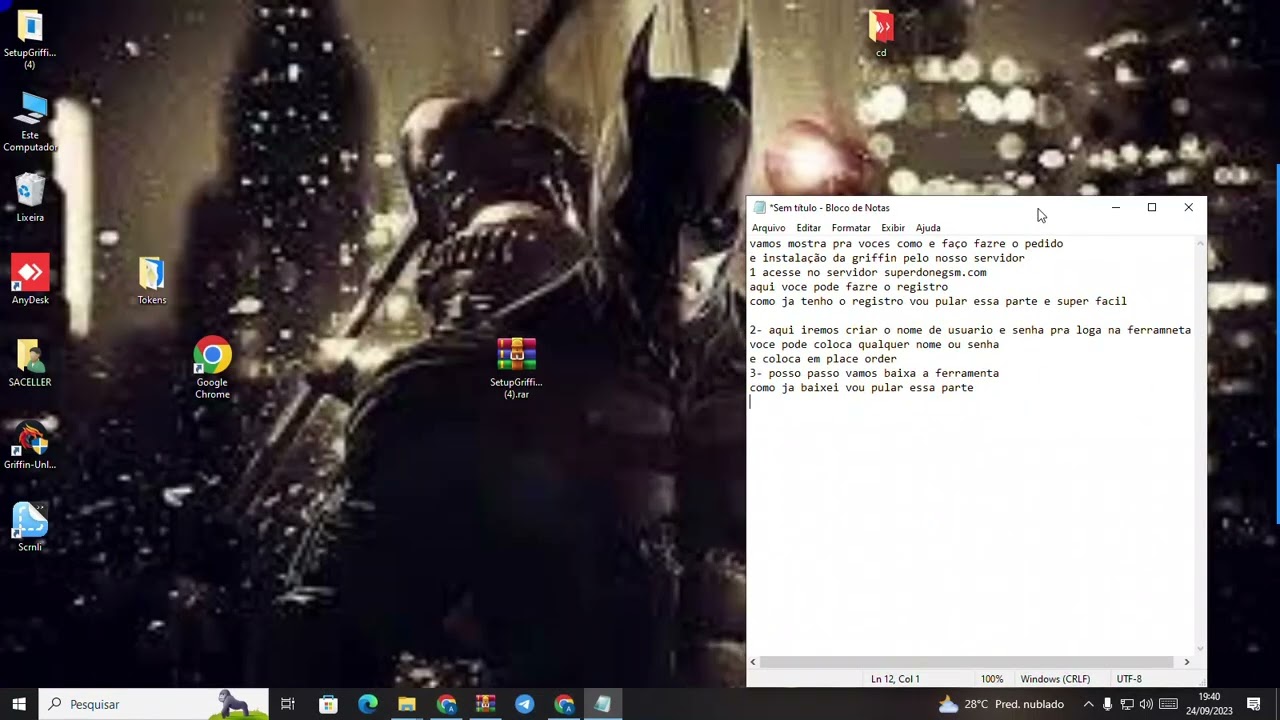This screenshot has width=1280, height=720.
Task: Click the left arrow of Notepad's horizontal scrollbar
Action: (753, 662)
